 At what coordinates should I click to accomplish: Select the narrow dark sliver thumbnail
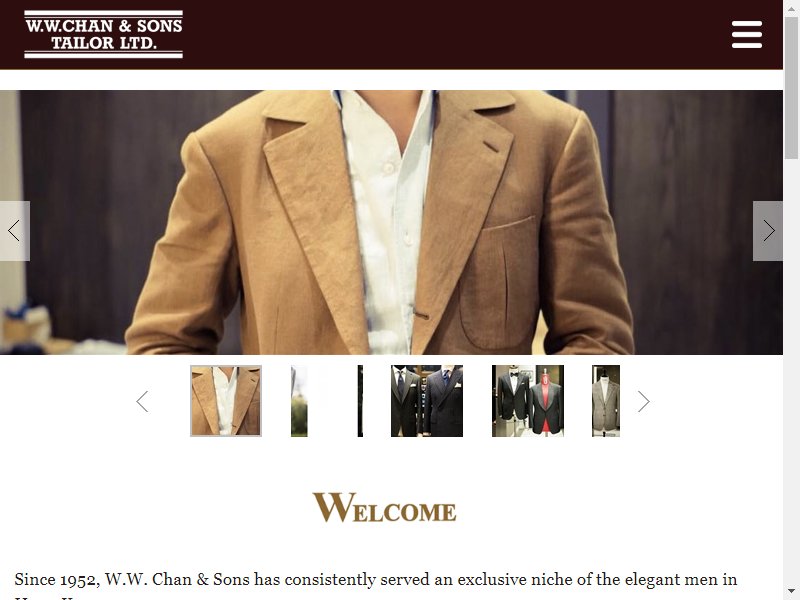pyautogui.click(x=360, y=401)
